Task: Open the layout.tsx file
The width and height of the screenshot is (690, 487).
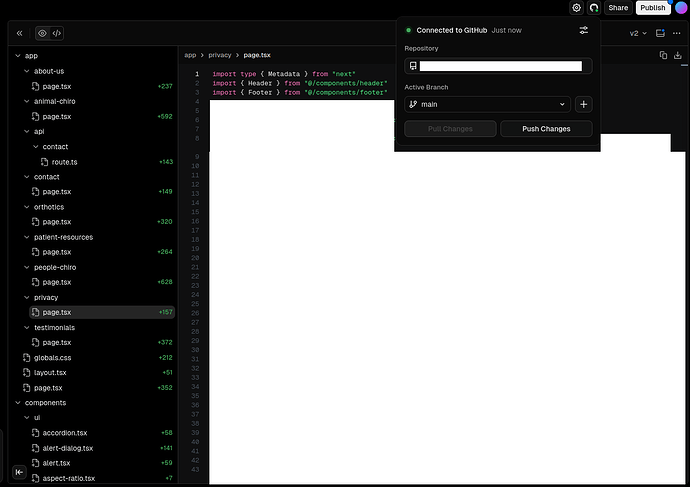Action: pos(50,373)
